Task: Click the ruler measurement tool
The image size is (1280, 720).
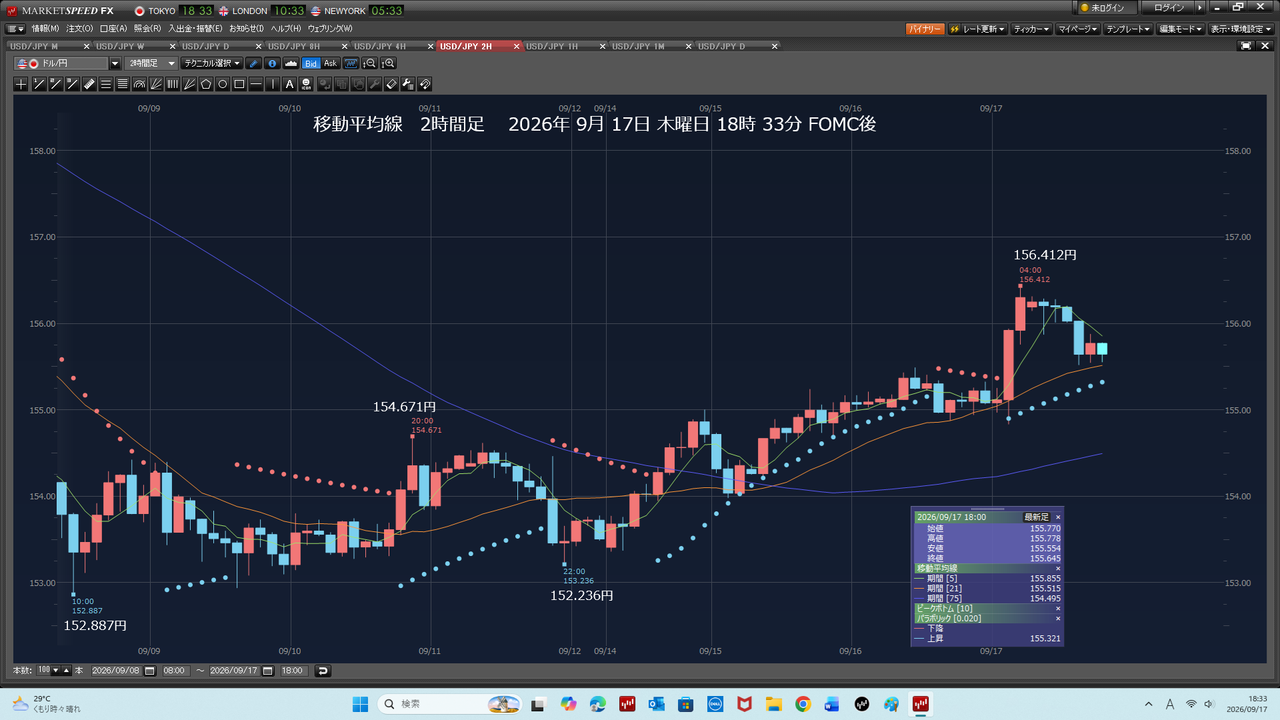Action: pos(89,84)
